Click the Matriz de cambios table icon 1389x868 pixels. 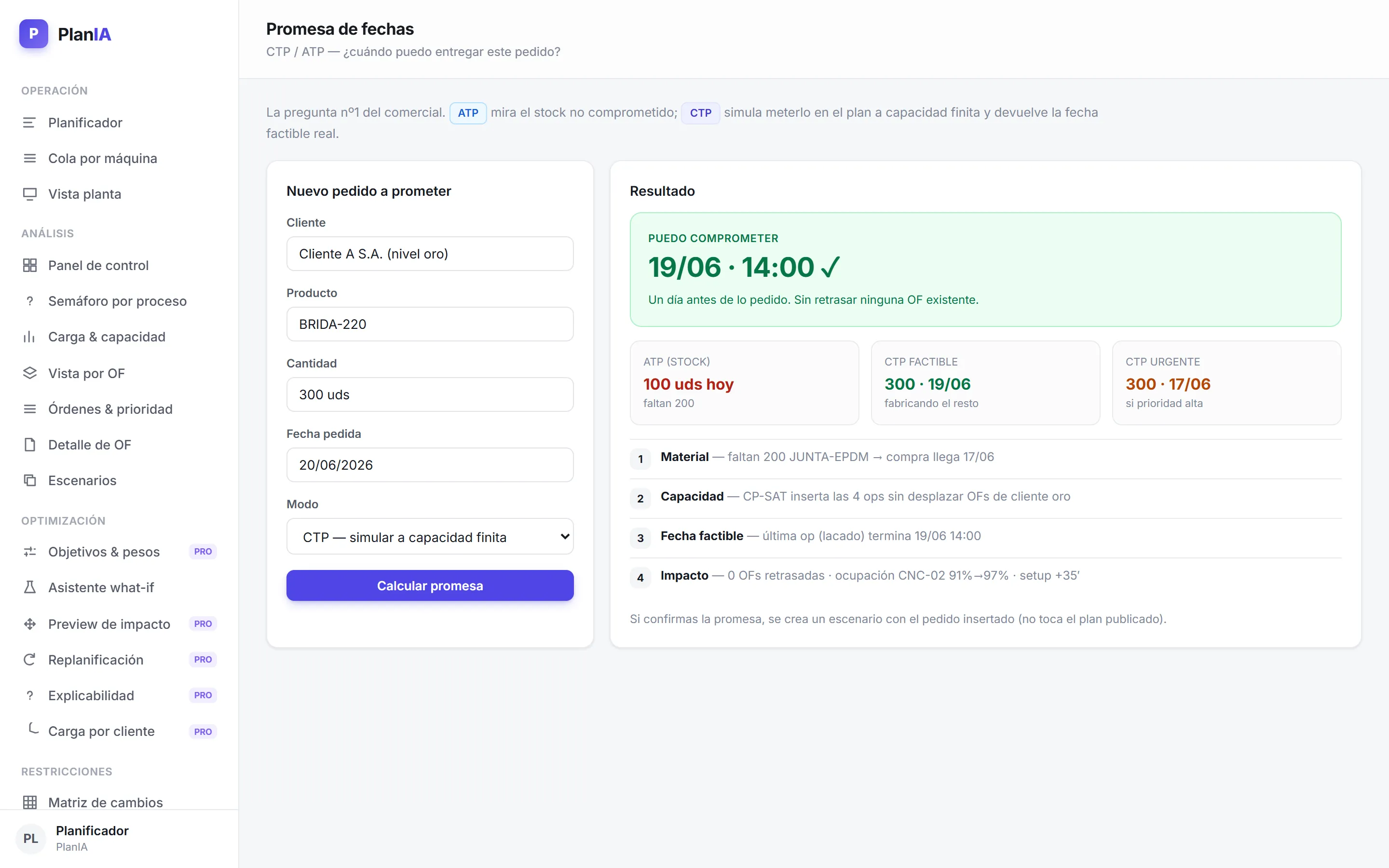tap(29, 802)
